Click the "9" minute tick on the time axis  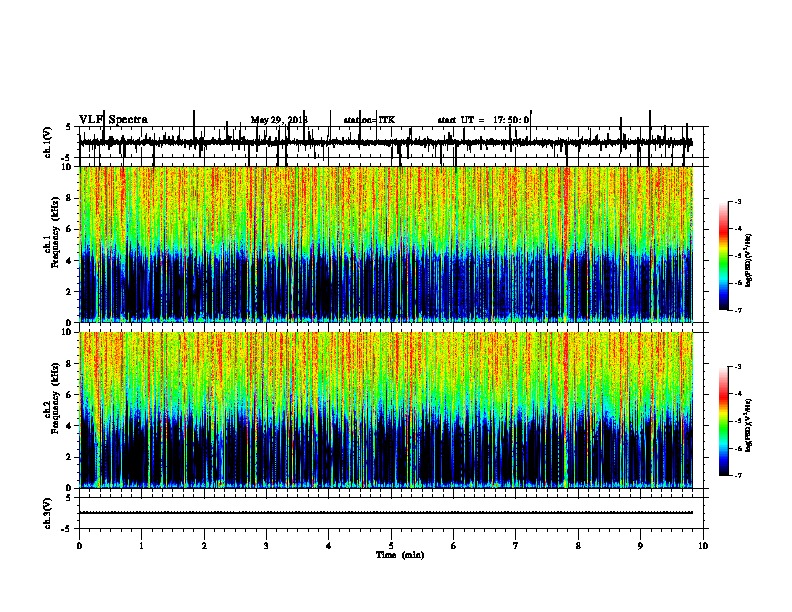pyautogui.click(x=640, y=546)
